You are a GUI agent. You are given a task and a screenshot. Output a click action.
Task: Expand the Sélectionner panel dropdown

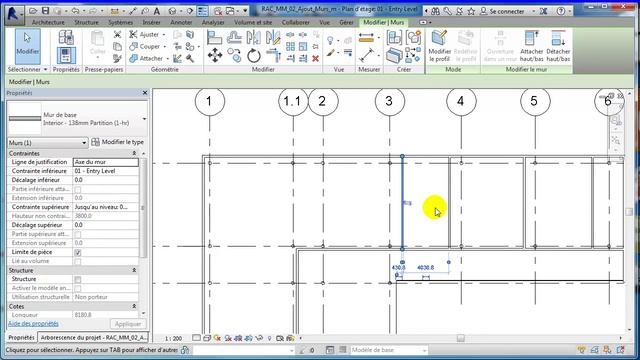(45, 70)
